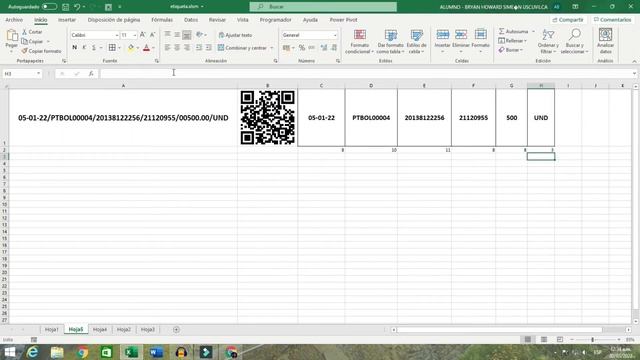This screenshot has height=360, width=640.
Task: Click the insert function fx icon
Action: 91,73
